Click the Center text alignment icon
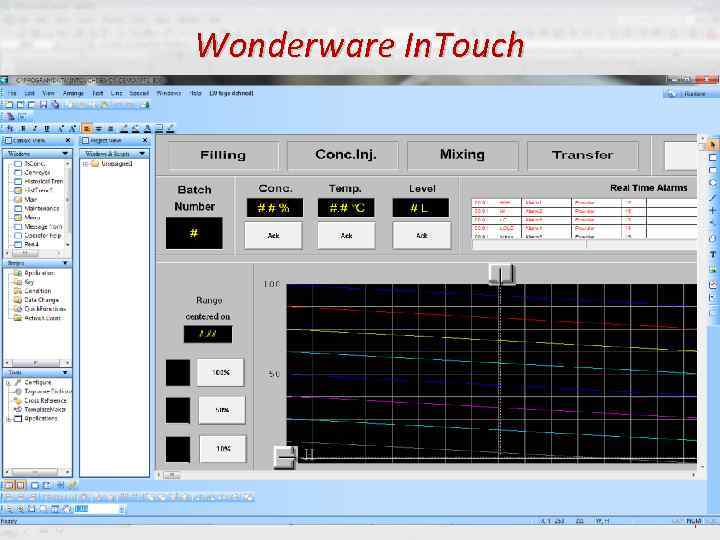 [98, 129]
